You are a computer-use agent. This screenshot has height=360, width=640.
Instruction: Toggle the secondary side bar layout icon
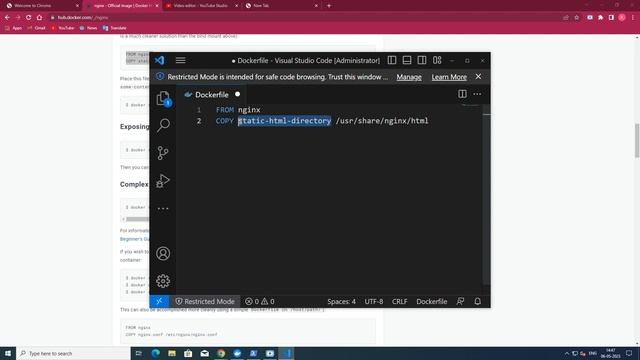(422, 60)
